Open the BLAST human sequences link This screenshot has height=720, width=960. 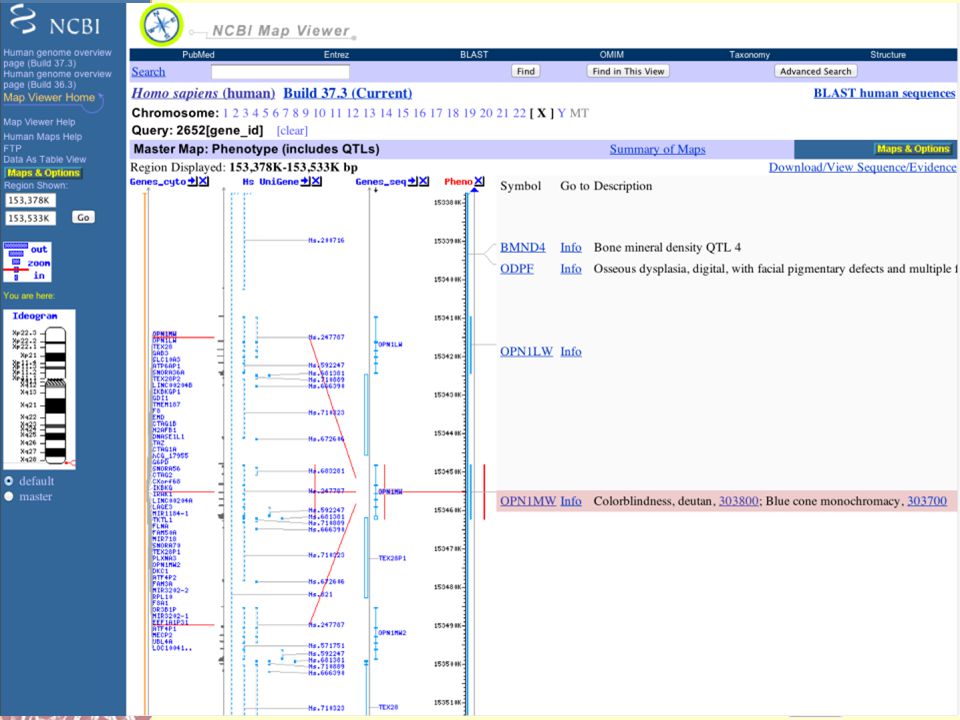884,93
